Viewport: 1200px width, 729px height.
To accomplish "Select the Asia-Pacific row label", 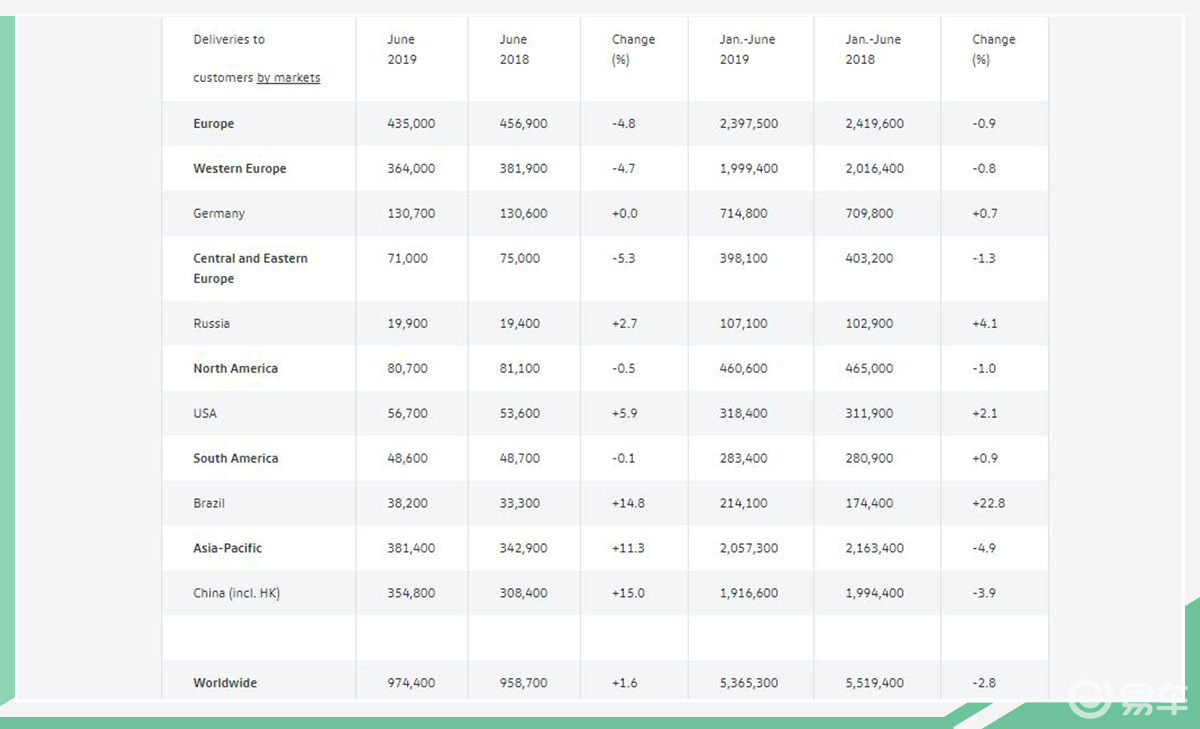I will [228, 549].
